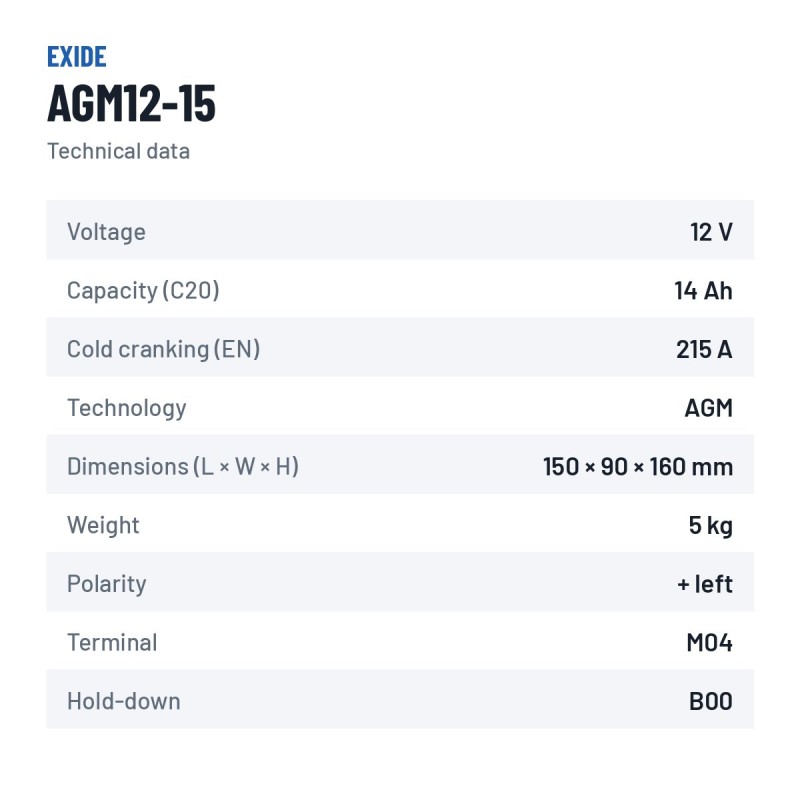This screenshot has width=800, height=800.
Task: Select the Capacity (C20) label
Action: point(143,291)
